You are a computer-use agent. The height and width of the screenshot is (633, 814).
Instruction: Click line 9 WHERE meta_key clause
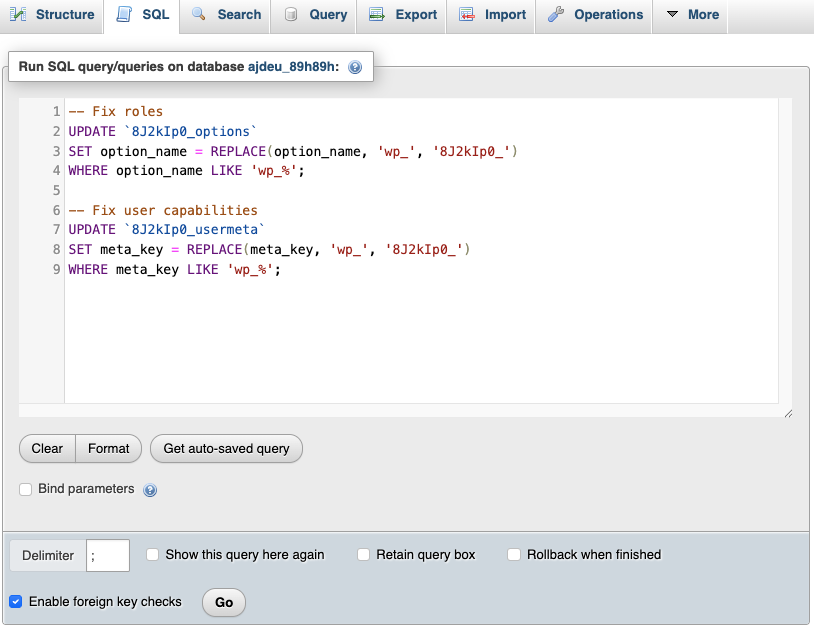pos(174,270)
